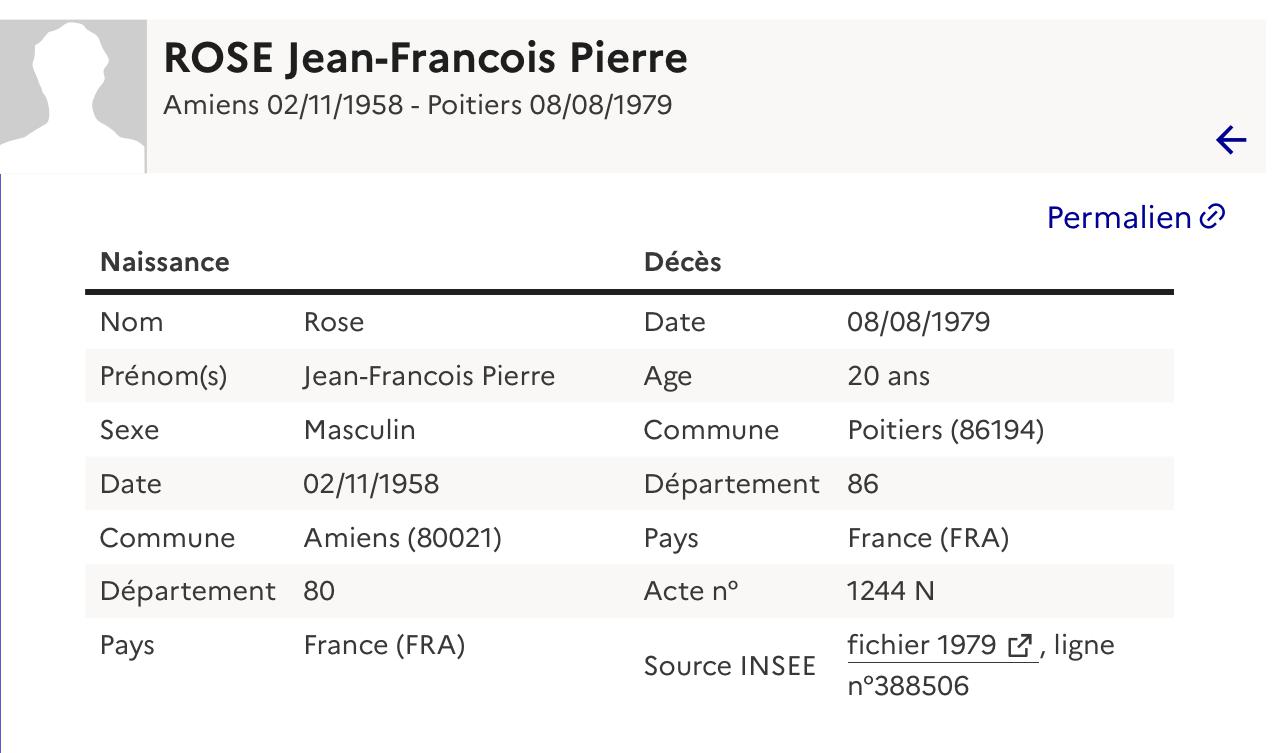The width and height of the screenshot is (1280, 753).
Task: Click the name heading ROSE Jean-Francois Pierre
Action: (x=425, y=58)
